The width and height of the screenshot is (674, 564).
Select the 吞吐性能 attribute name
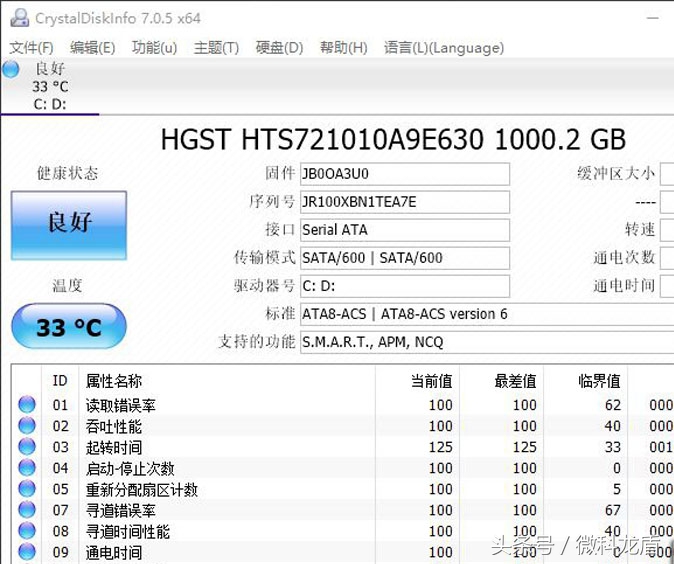tap(113, 426)
